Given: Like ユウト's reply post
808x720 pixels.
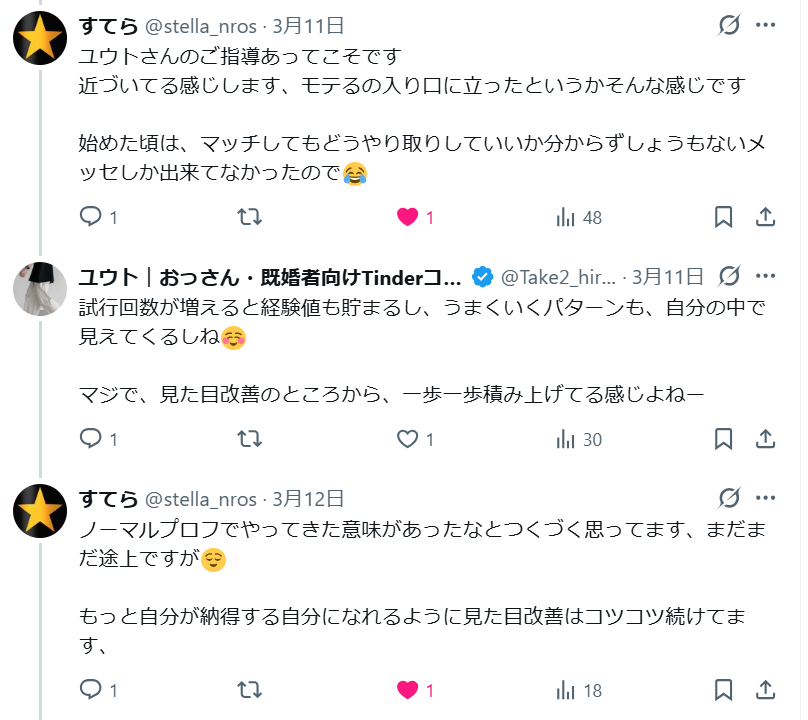Looking at the screenshot, I should point(407,439).
